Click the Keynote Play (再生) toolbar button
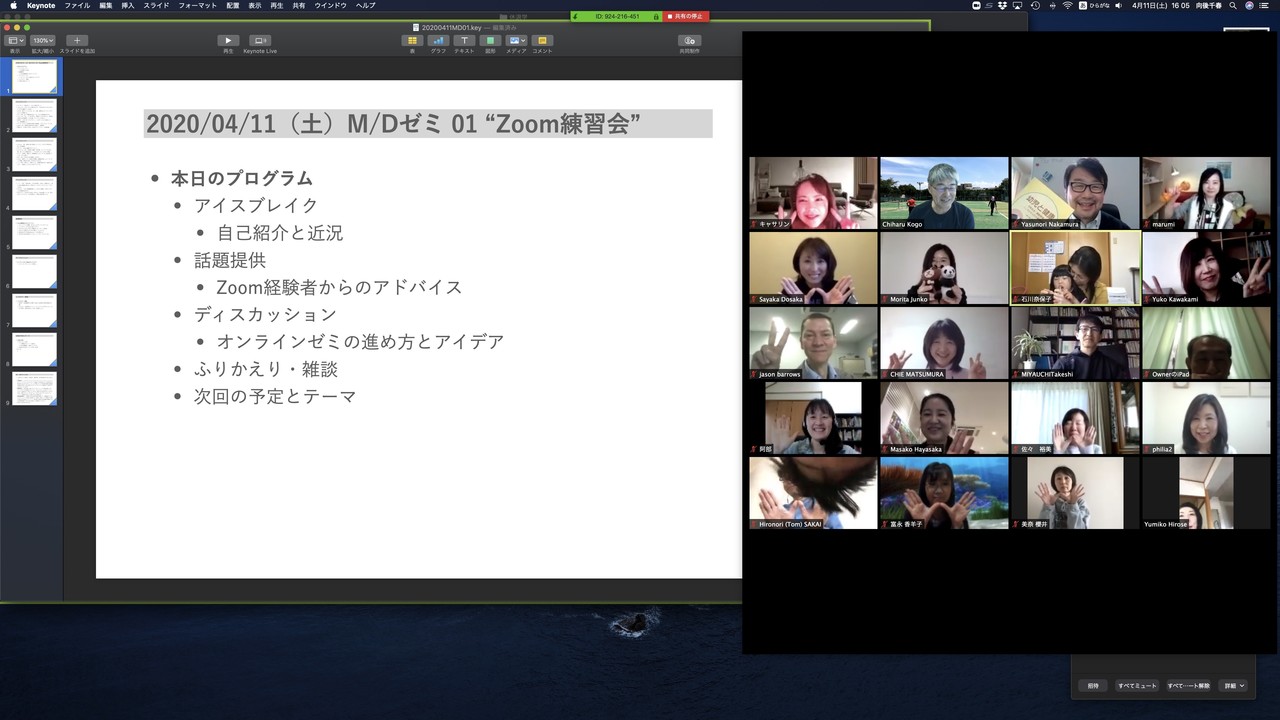1280x720 pixels. click(x=228, y=41)
